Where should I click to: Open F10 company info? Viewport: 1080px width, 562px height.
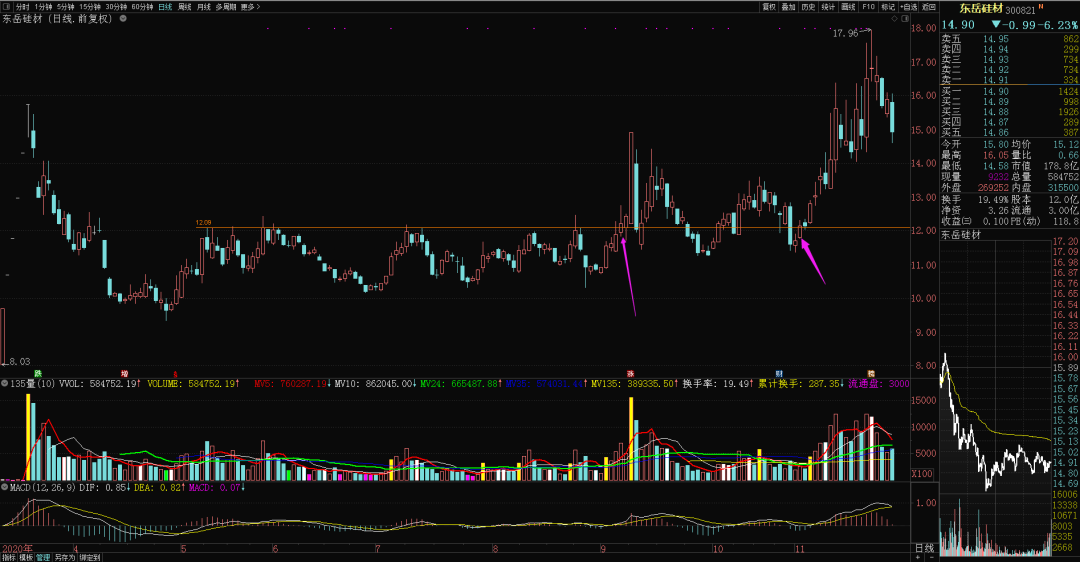tap(869, 6)
